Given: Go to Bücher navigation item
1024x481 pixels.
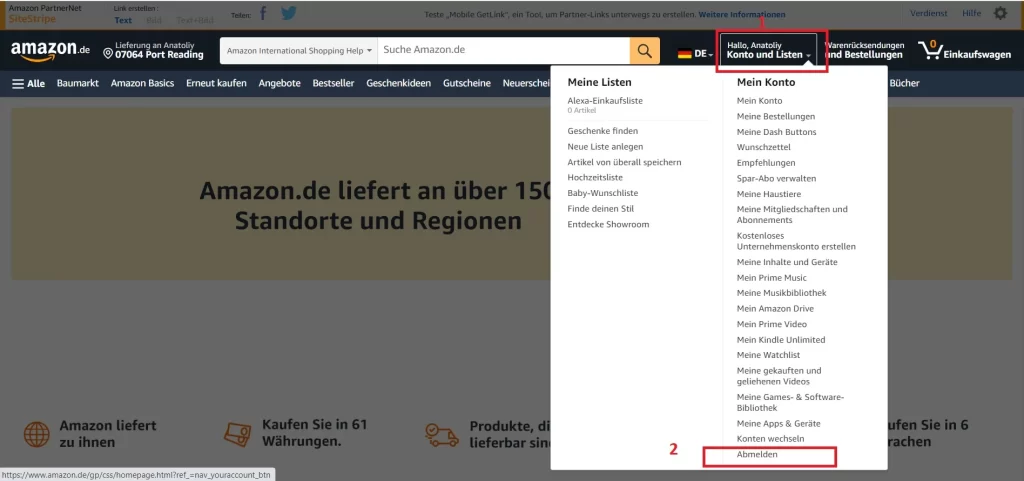Looking at the screenshot, I should [904, 83].
